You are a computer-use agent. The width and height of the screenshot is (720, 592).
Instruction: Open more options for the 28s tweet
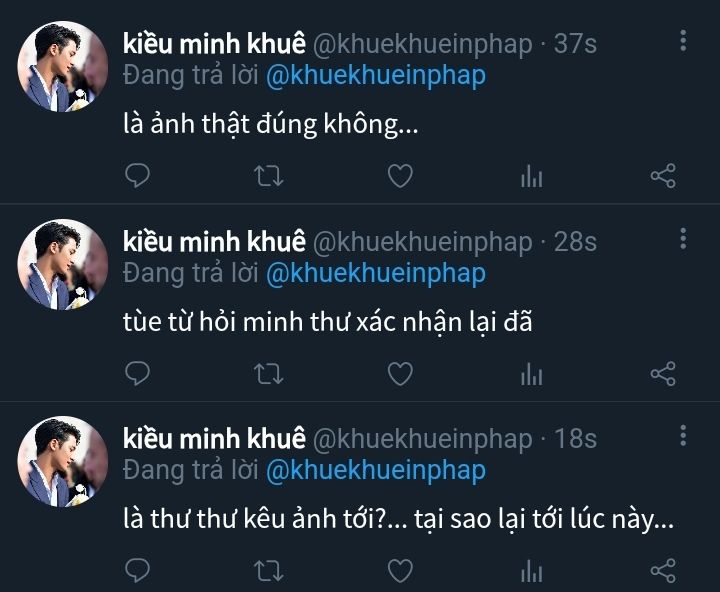click(683, 239)
